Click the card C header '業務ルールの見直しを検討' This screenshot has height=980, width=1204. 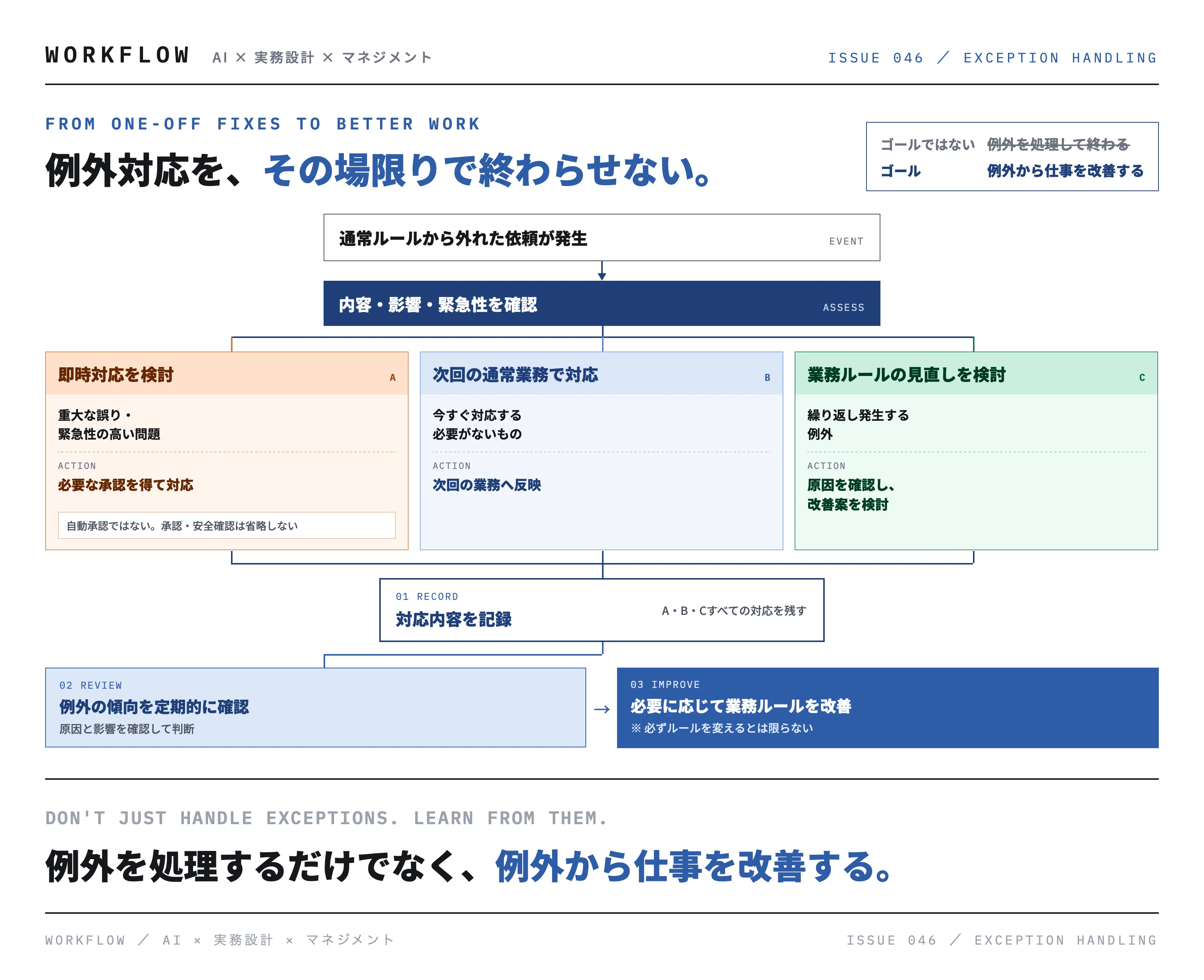pyautogui.click(x=976, y=374)
